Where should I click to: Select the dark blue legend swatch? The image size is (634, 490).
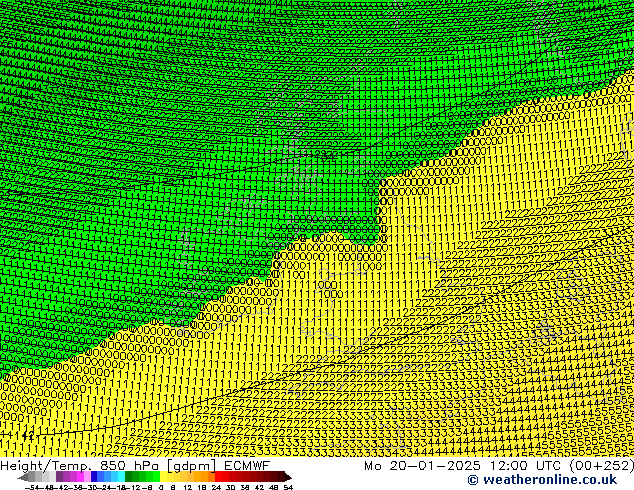(94, 476)
